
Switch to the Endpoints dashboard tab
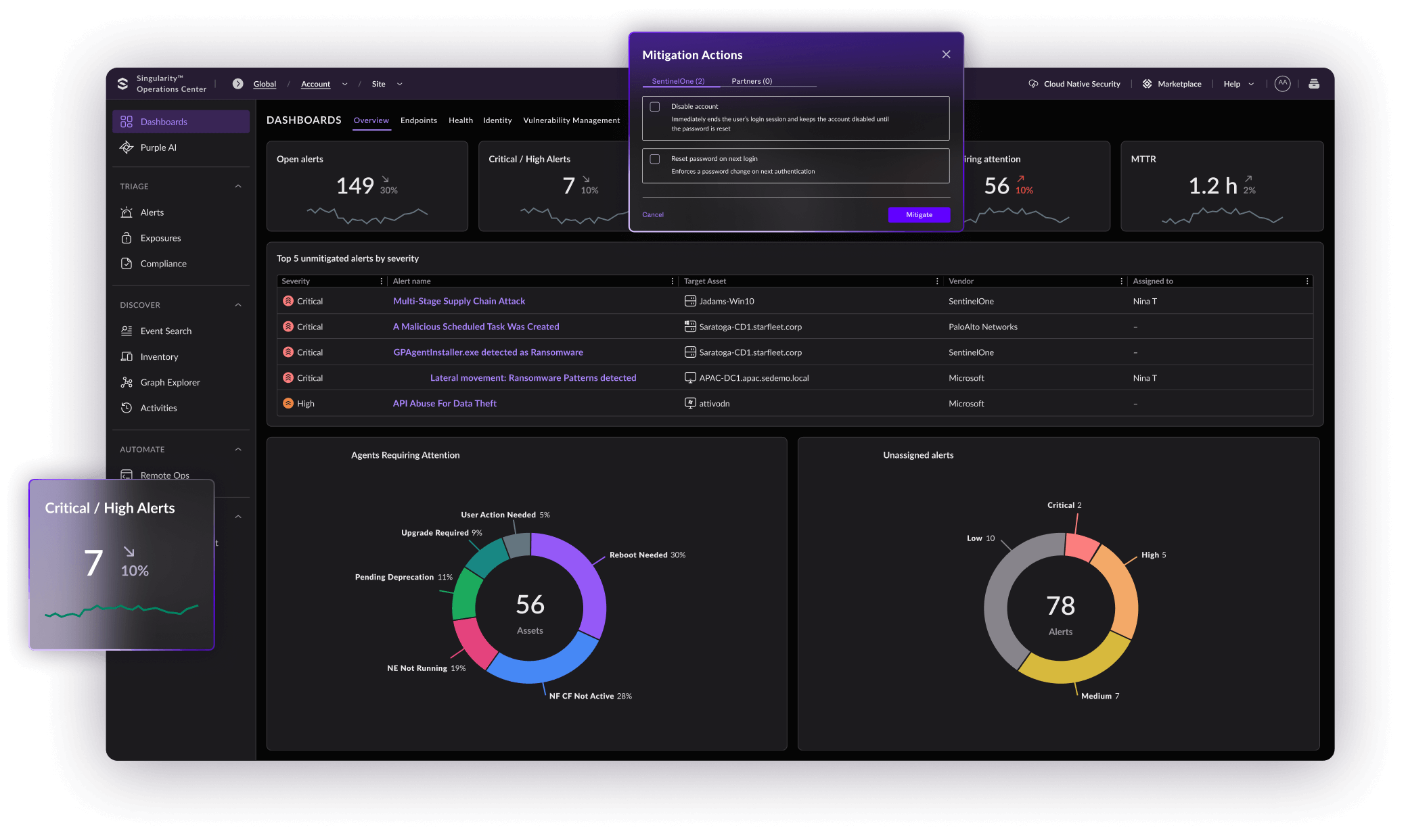click(418, 120)
